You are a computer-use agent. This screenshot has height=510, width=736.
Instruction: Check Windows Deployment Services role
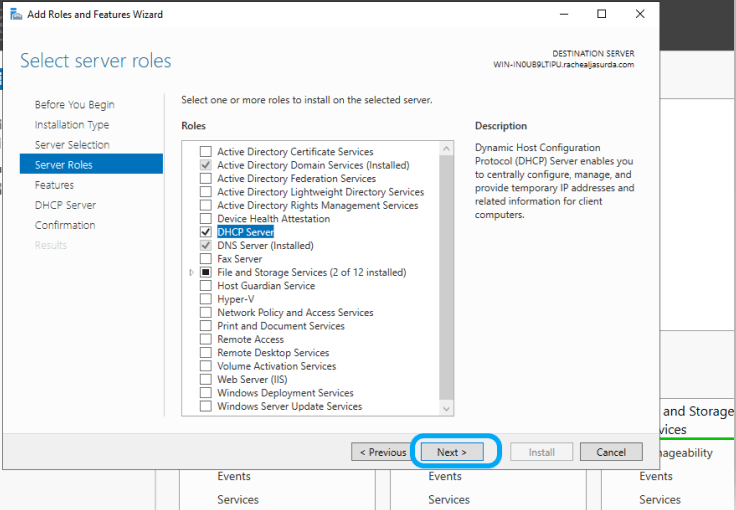[x=206, y=393]
